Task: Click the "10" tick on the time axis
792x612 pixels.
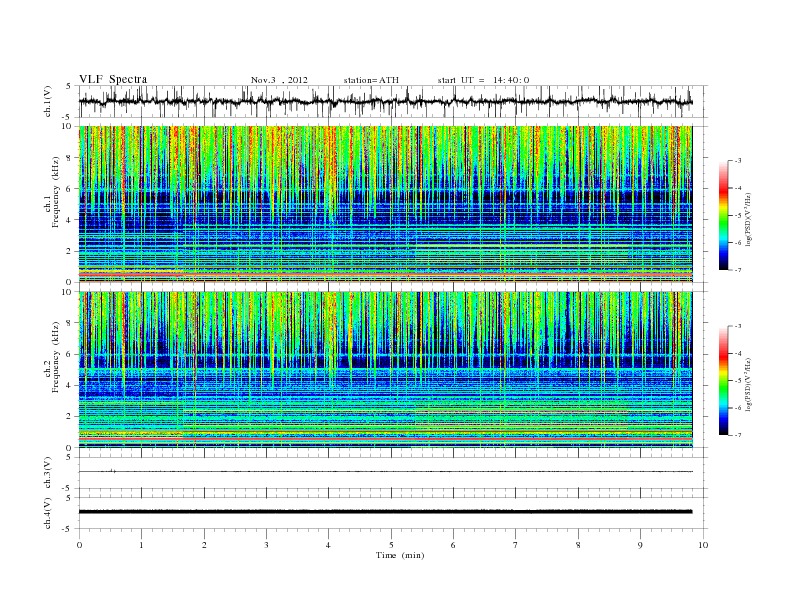Action: [x=703, y=545]
